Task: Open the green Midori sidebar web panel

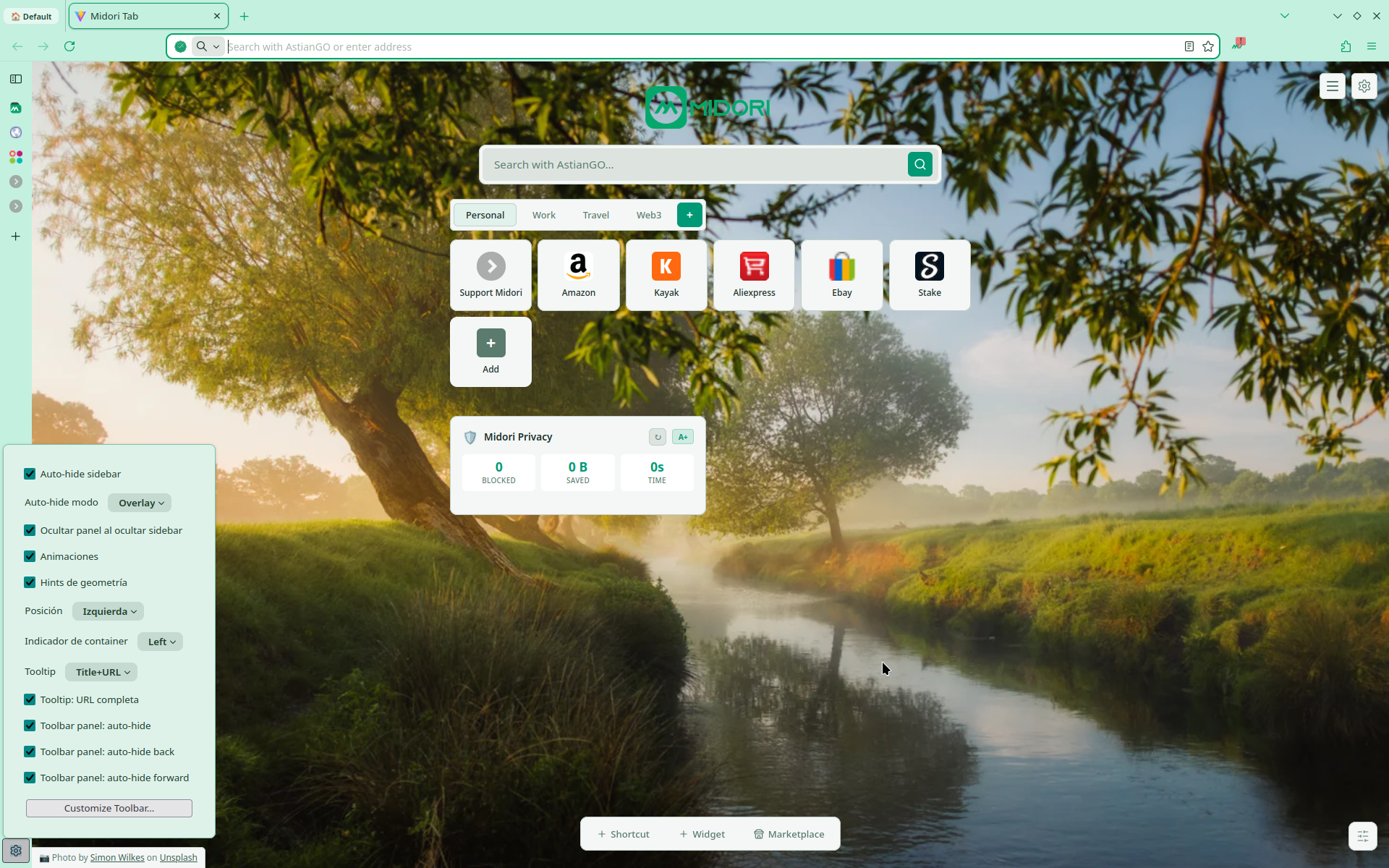Action: point(16,108)
